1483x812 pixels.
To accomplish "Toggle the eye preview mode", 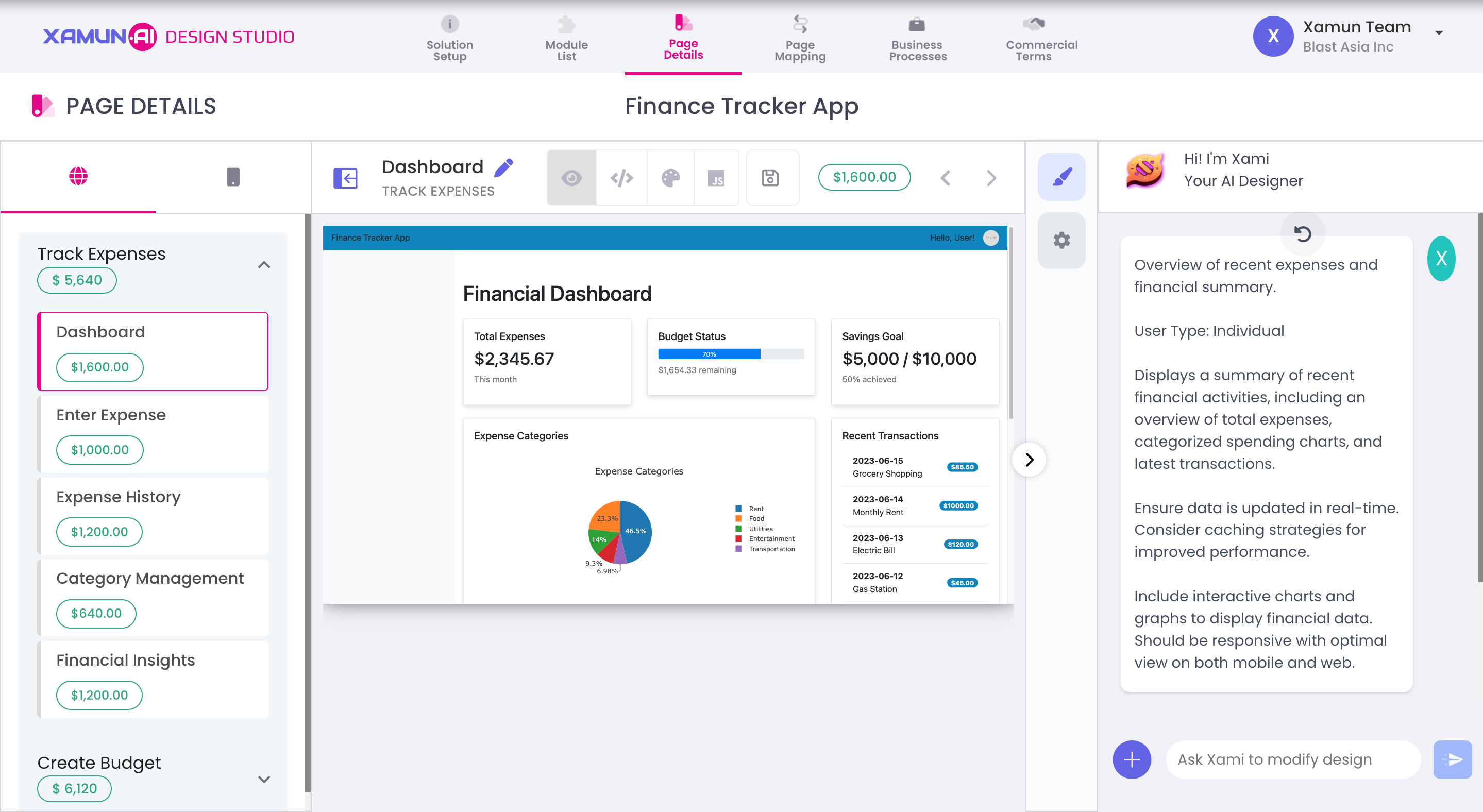I will (x=571, y=178).
